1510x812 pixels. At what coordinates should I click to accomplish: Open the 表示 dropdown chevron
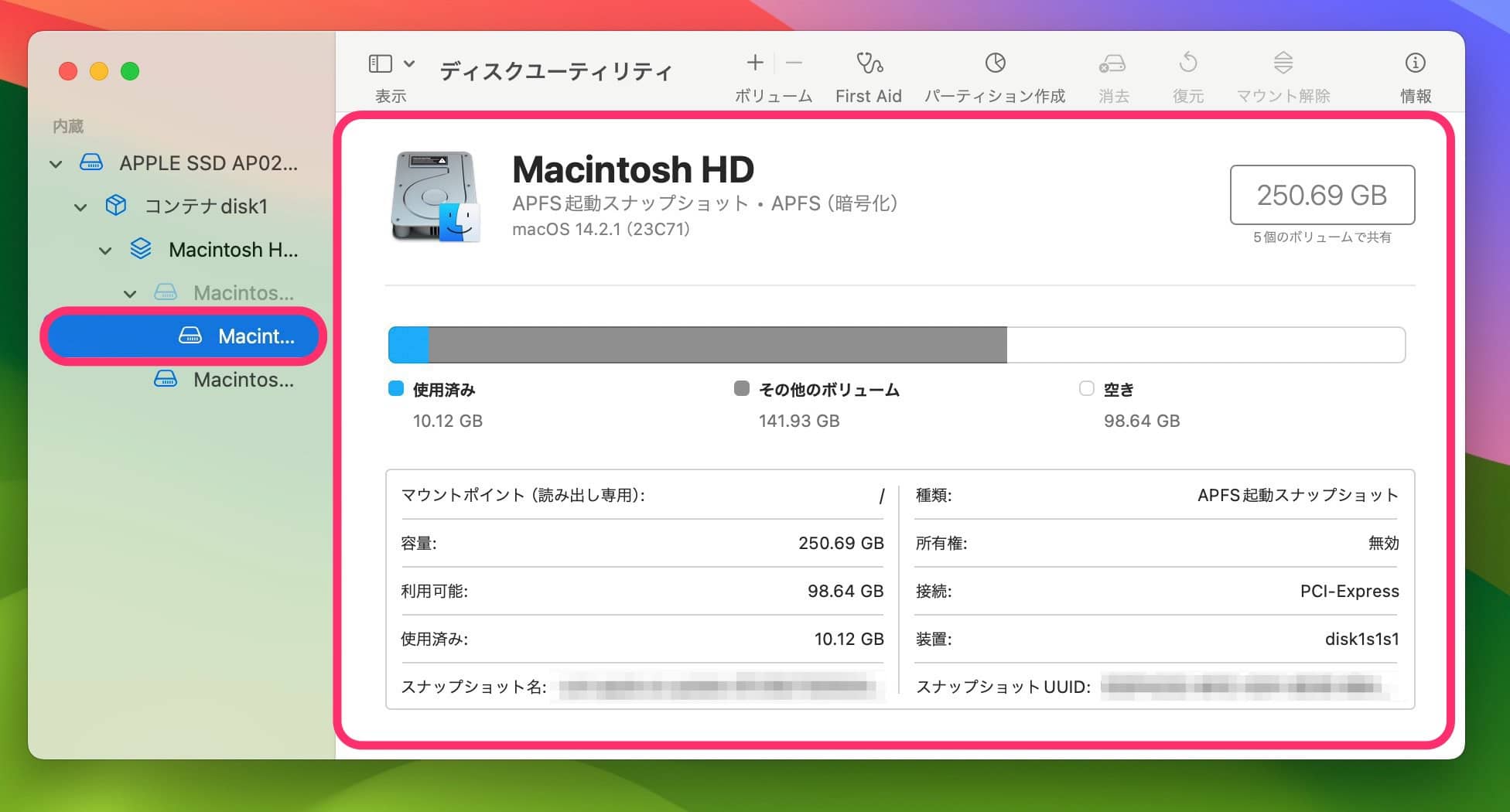409,63
